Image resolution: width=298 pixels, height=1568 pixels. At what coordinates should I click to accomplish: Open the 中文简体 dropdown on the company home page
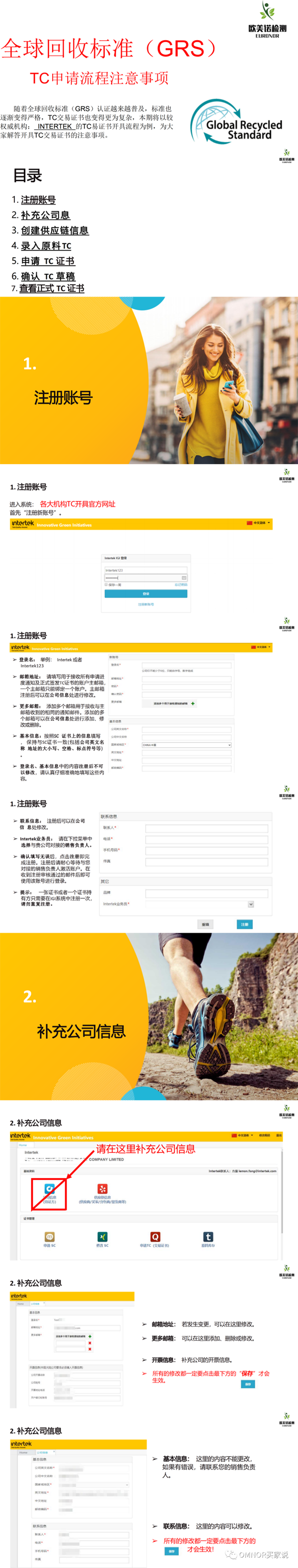coord(242,1135)
